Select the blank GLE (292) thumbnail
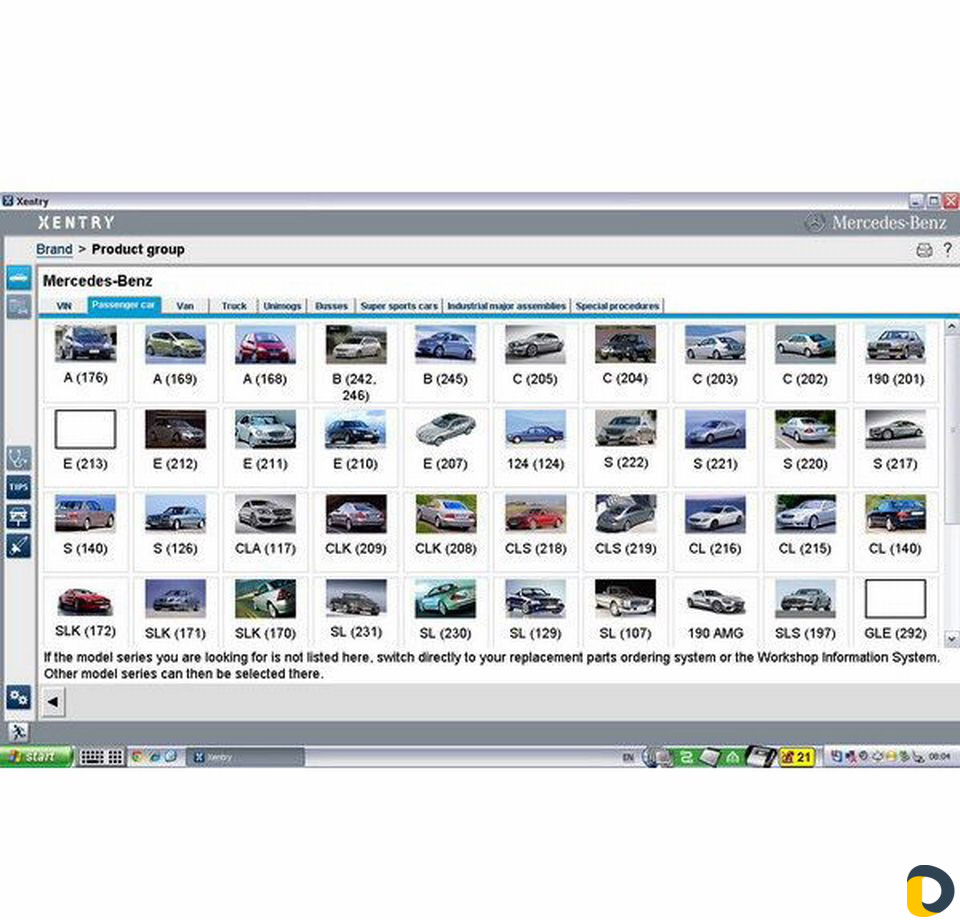The width and height of the screenshot is (960, 920). click(895, 599)
